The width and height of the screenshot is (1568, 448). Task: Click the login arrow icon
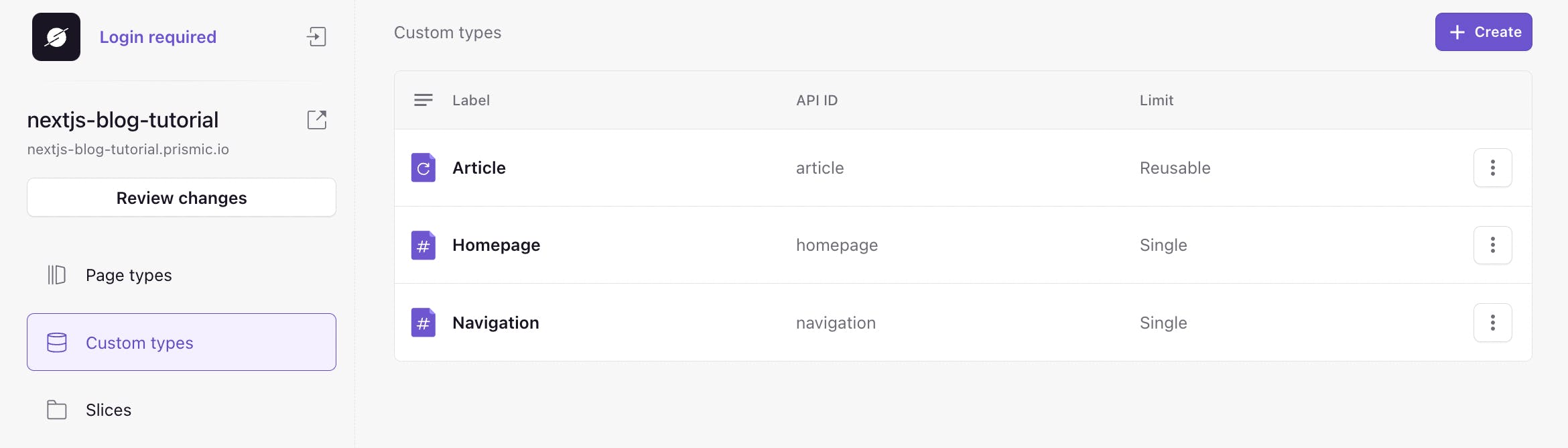[316, 37]
